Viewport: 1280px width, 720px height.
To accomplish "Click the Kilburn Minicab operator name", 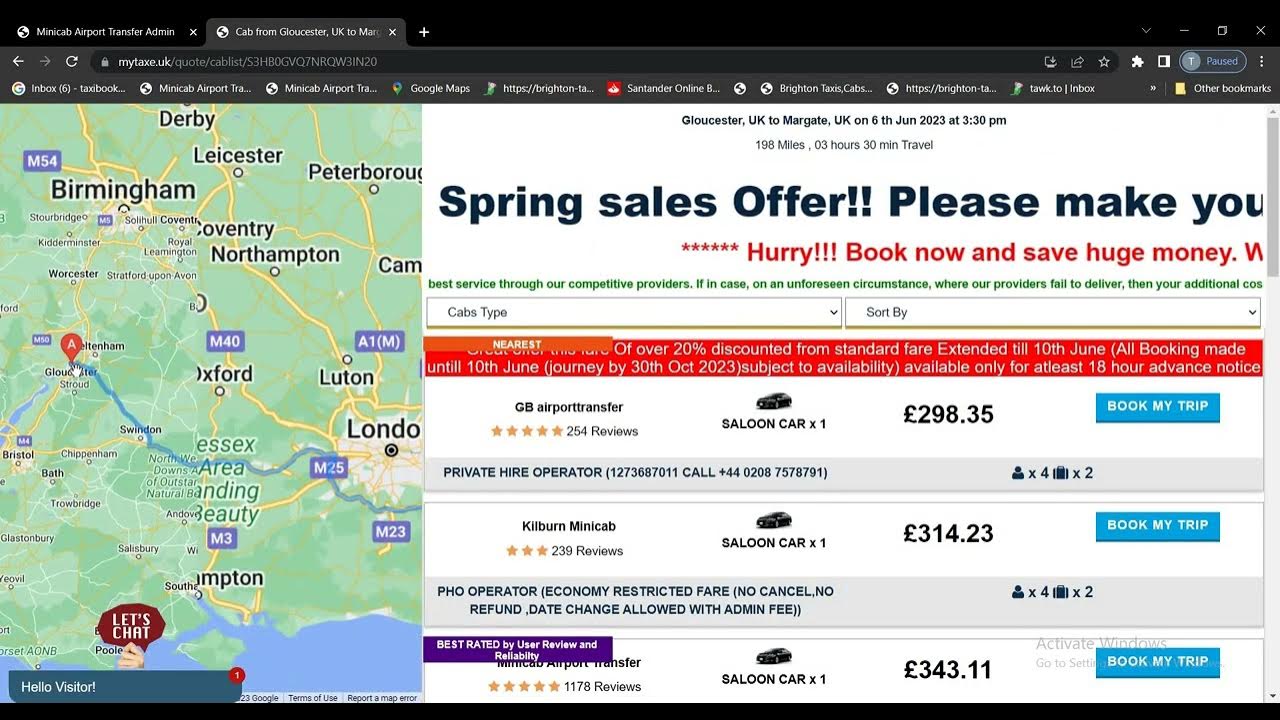I will (x=569, y=526).
